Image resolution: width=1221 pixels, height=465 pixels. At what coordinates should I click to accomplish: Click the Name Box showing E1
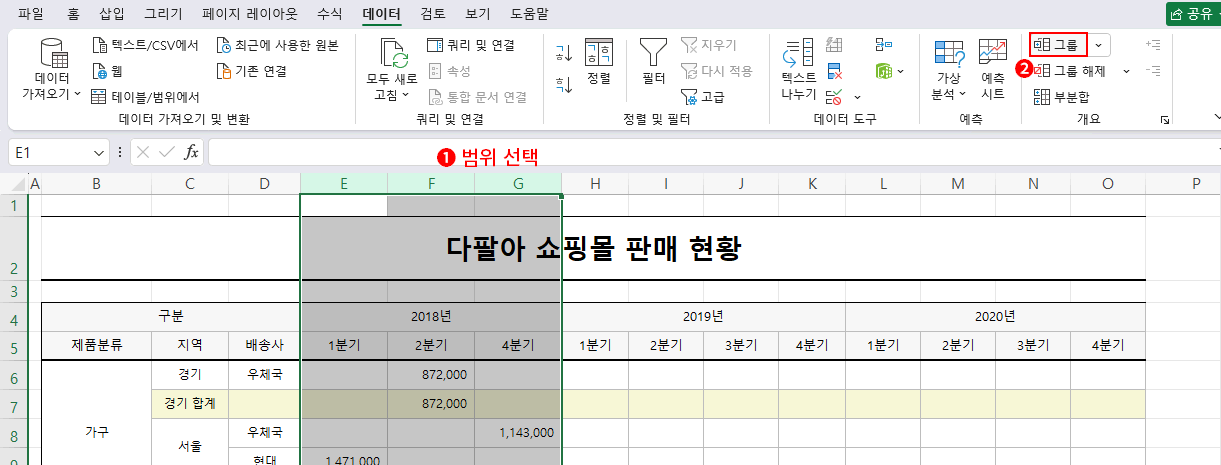[50, 153]
